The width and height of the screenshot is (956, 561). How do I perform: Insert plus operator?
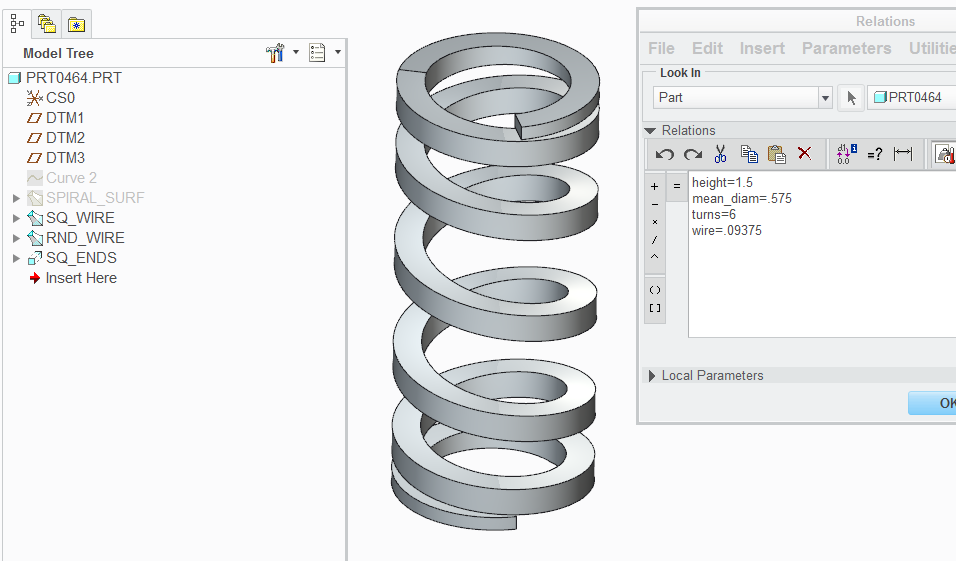click(x=655, y=187)
